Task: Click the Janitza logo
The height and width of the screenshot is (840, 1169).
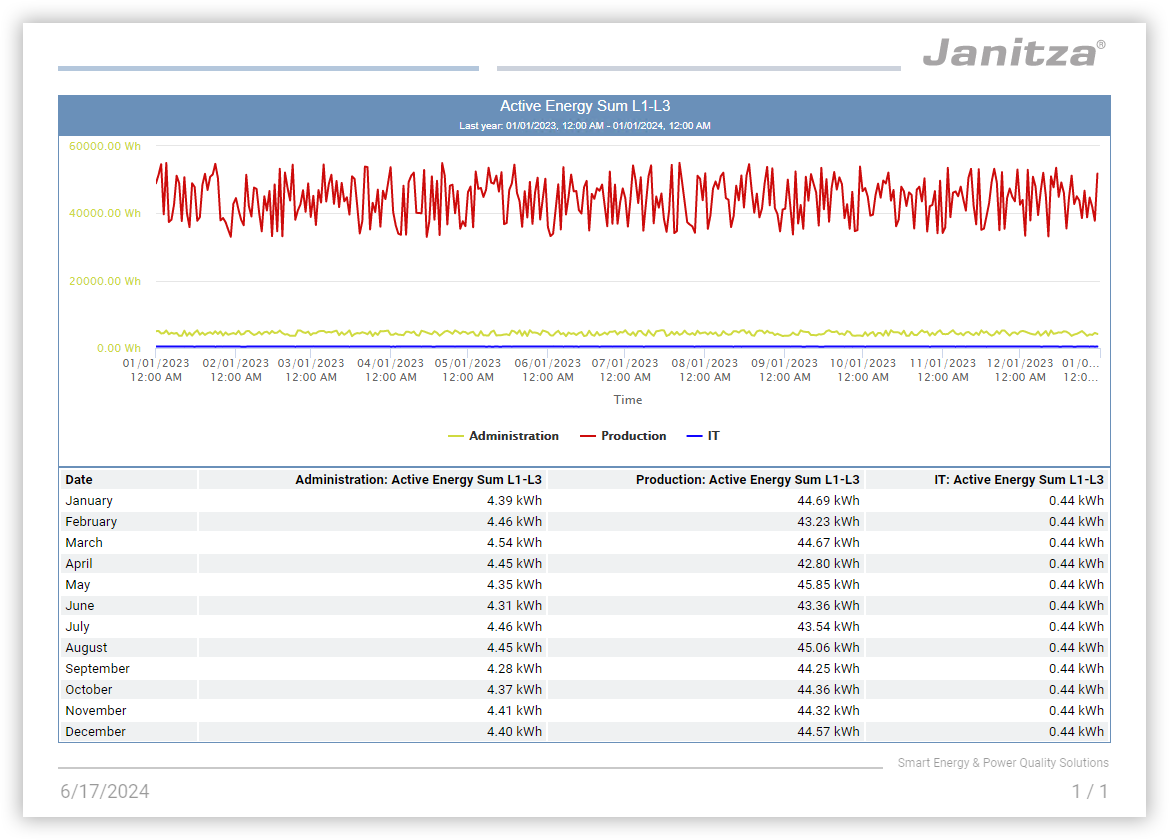Action: tap(1012, 52)
